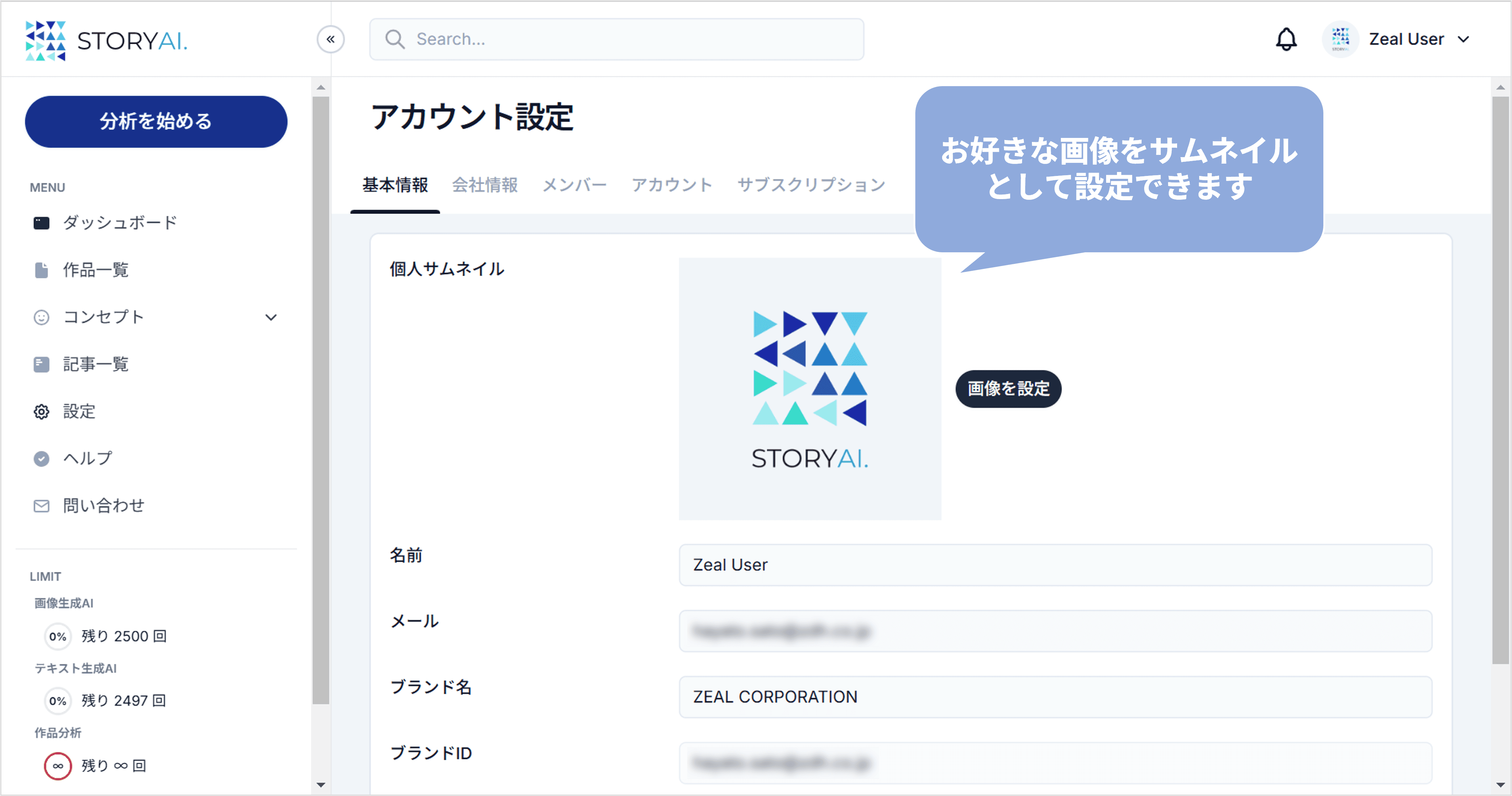Click the 作品分析 infinity progress ring
The height and width of the screenshot is (796, 1512).
(x=58, y=766)
